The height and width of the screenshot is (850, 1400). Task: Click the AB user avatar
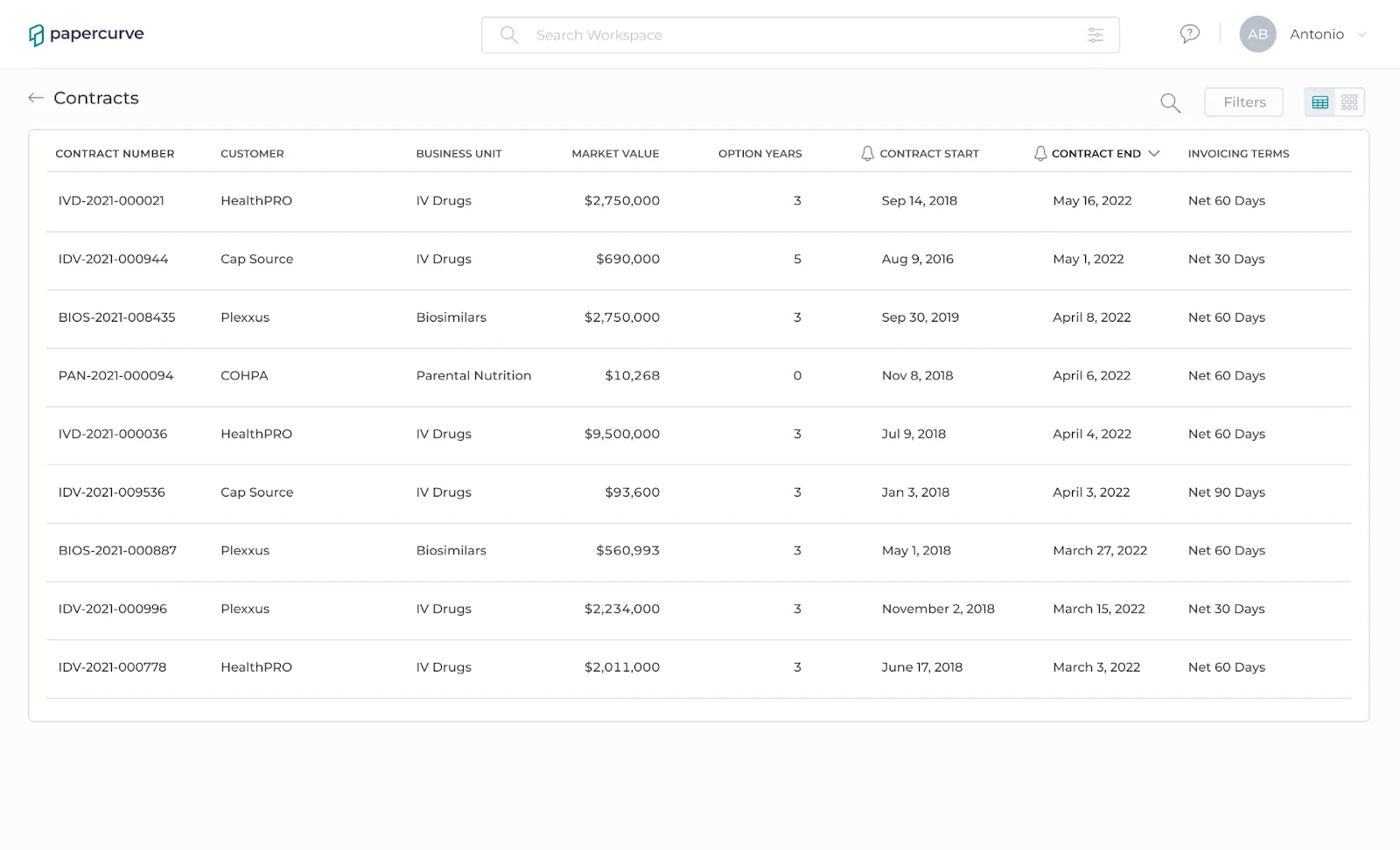(1257, 34)
